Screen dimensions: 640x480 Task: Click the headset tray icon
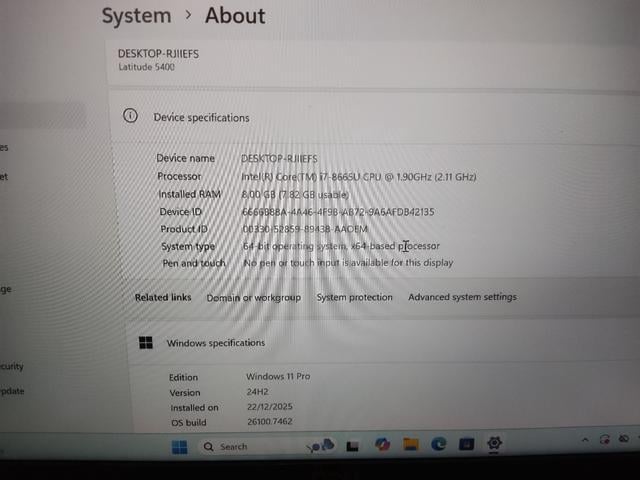pyautogui.click(x=604, y=440)
